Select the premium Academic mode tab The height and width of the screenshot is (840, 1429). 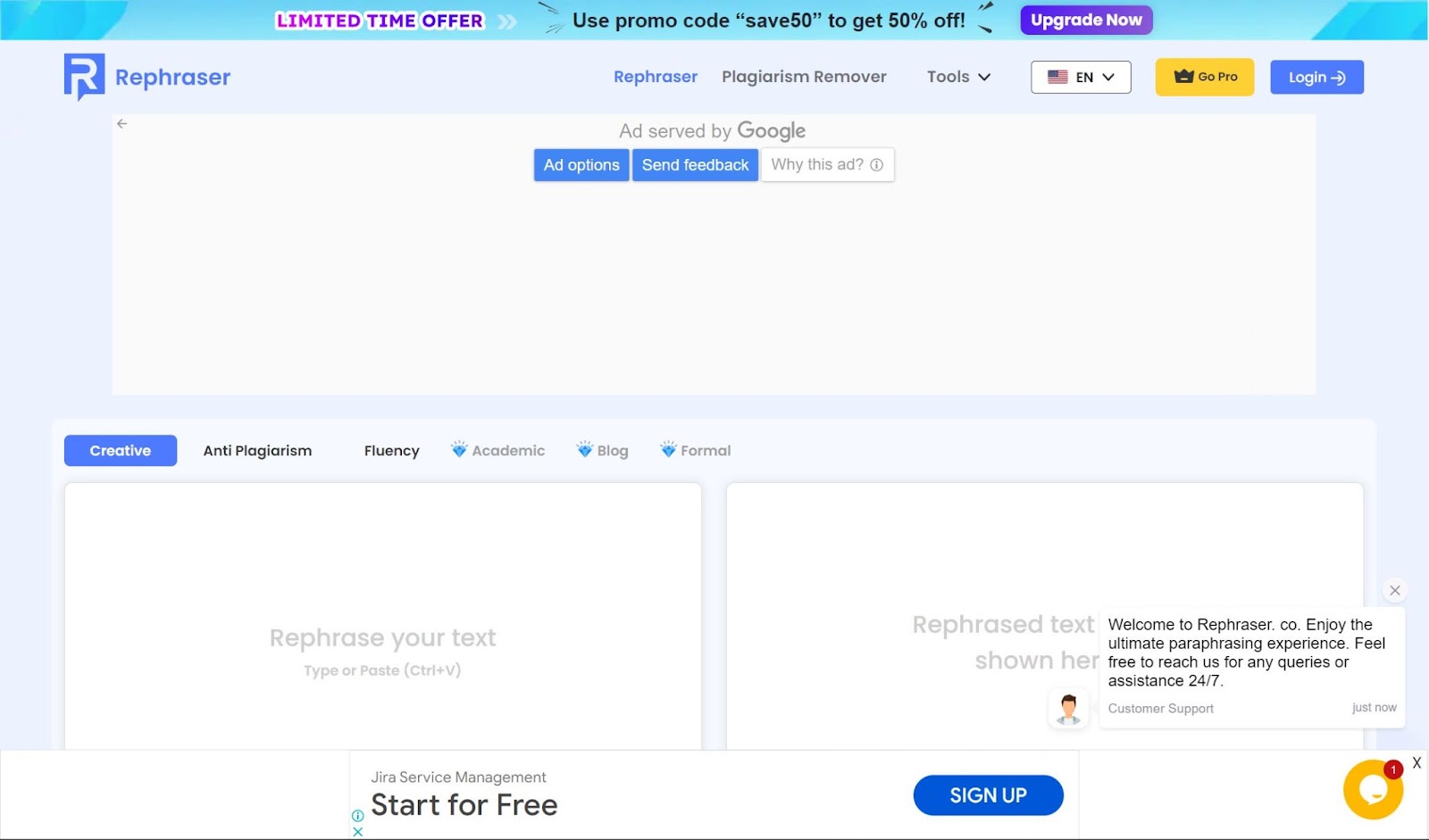click(498, 450)
